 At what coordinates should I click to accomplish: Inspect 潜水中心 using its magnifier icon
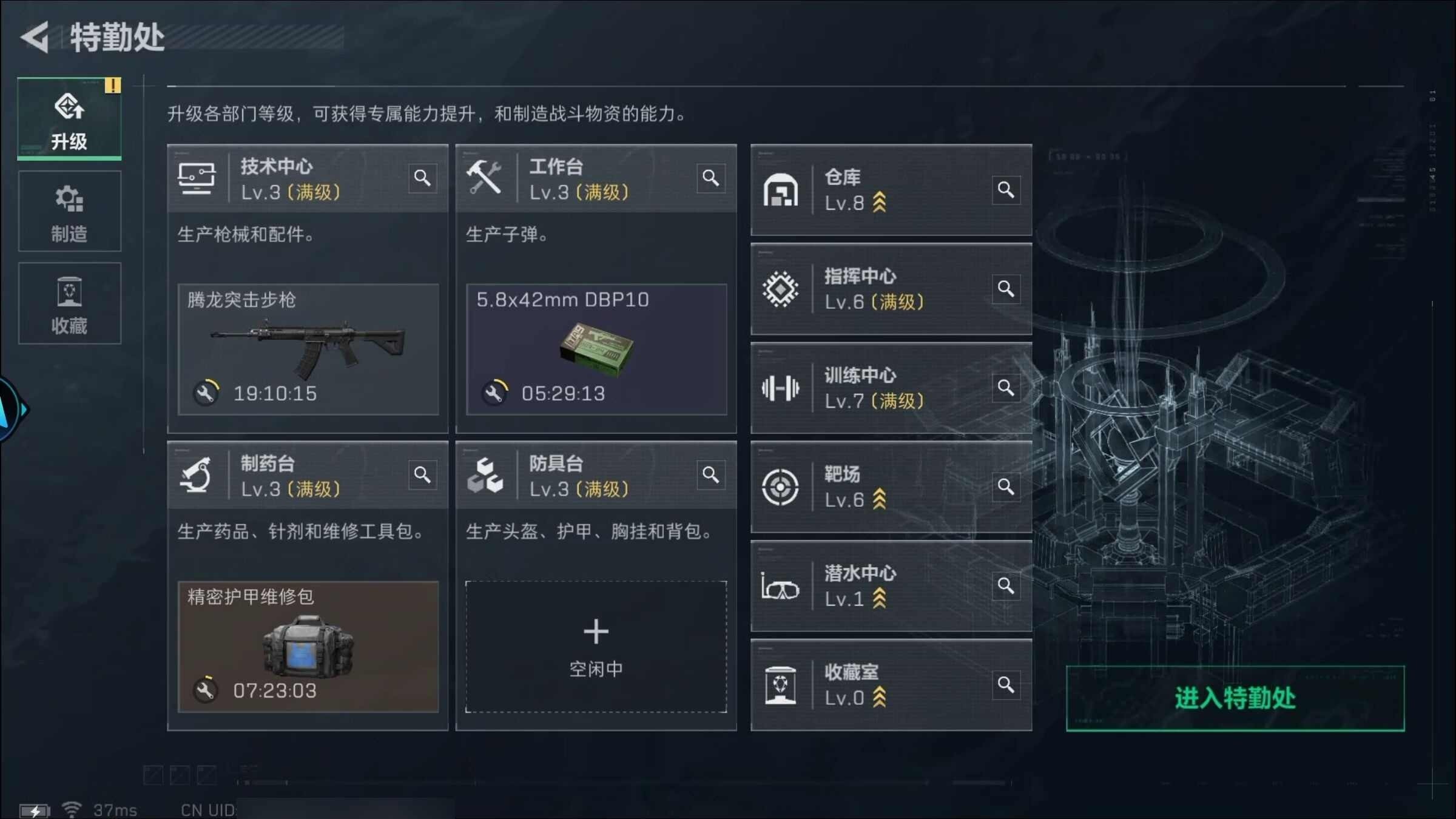coord(1006,586)
